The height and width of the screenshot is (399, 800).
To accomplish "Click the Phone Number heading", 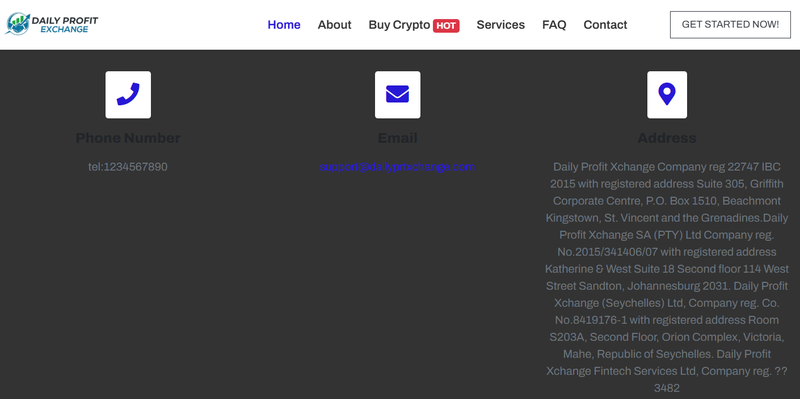I will click(x=128, y=138).
